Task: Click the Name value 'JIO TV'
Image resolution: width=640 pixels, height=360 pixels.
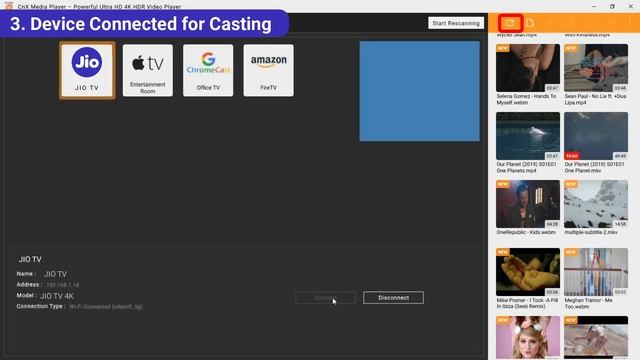Action: 55,274
